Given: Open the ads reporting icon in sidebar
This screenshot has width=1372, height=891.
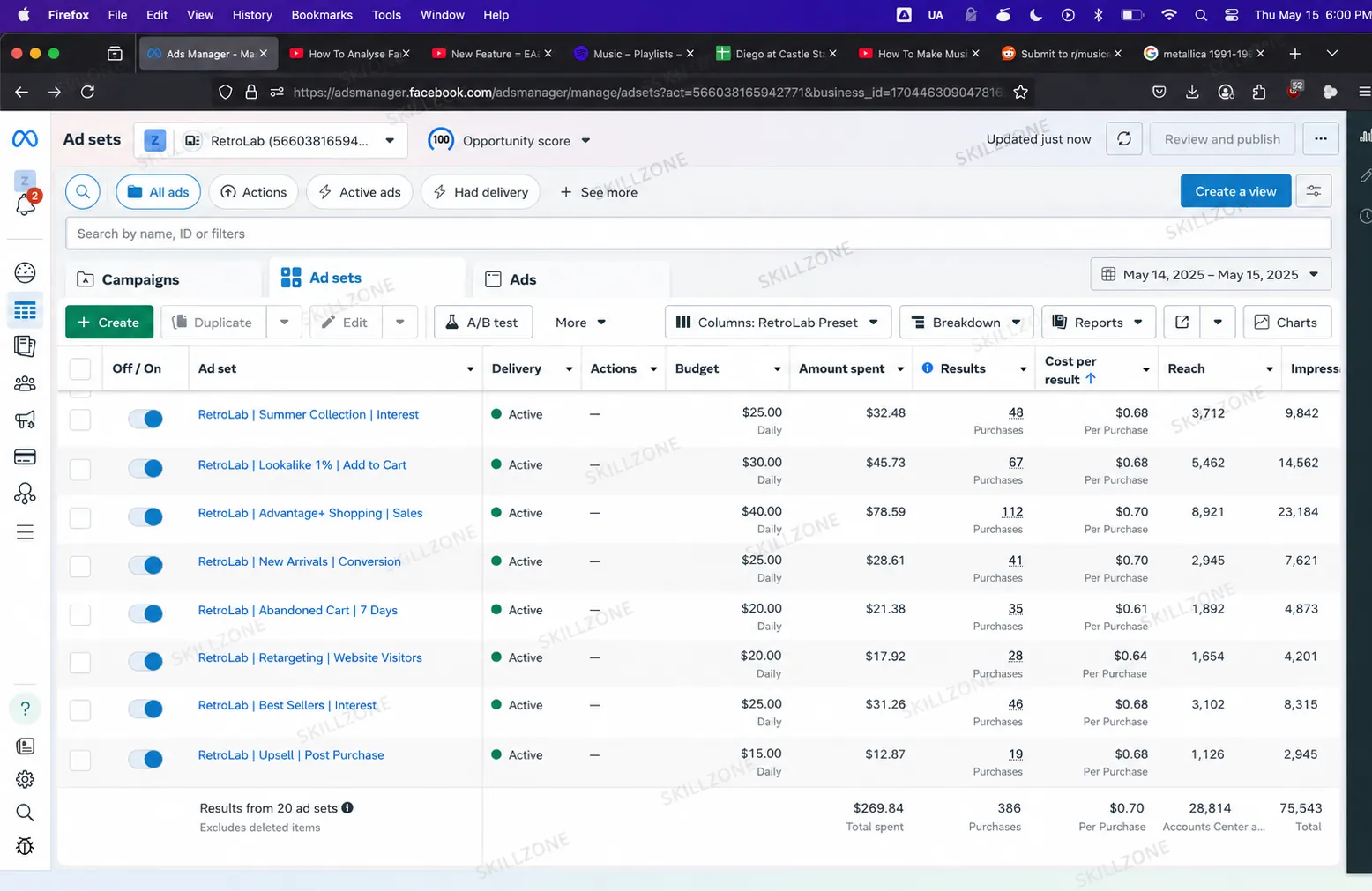Looking at the screenshot, I should click(25, 346).
